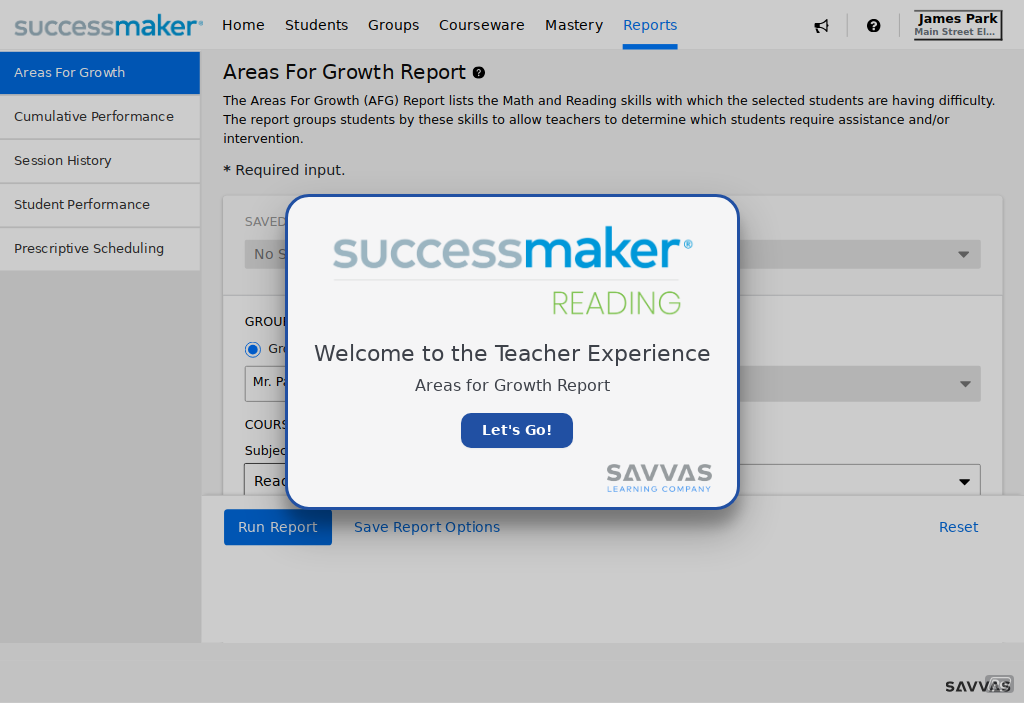Viewport: 1024px width, 703px height.
Task: Select Areas For Growth in sidebar
Action: click(x=100, y=73)
